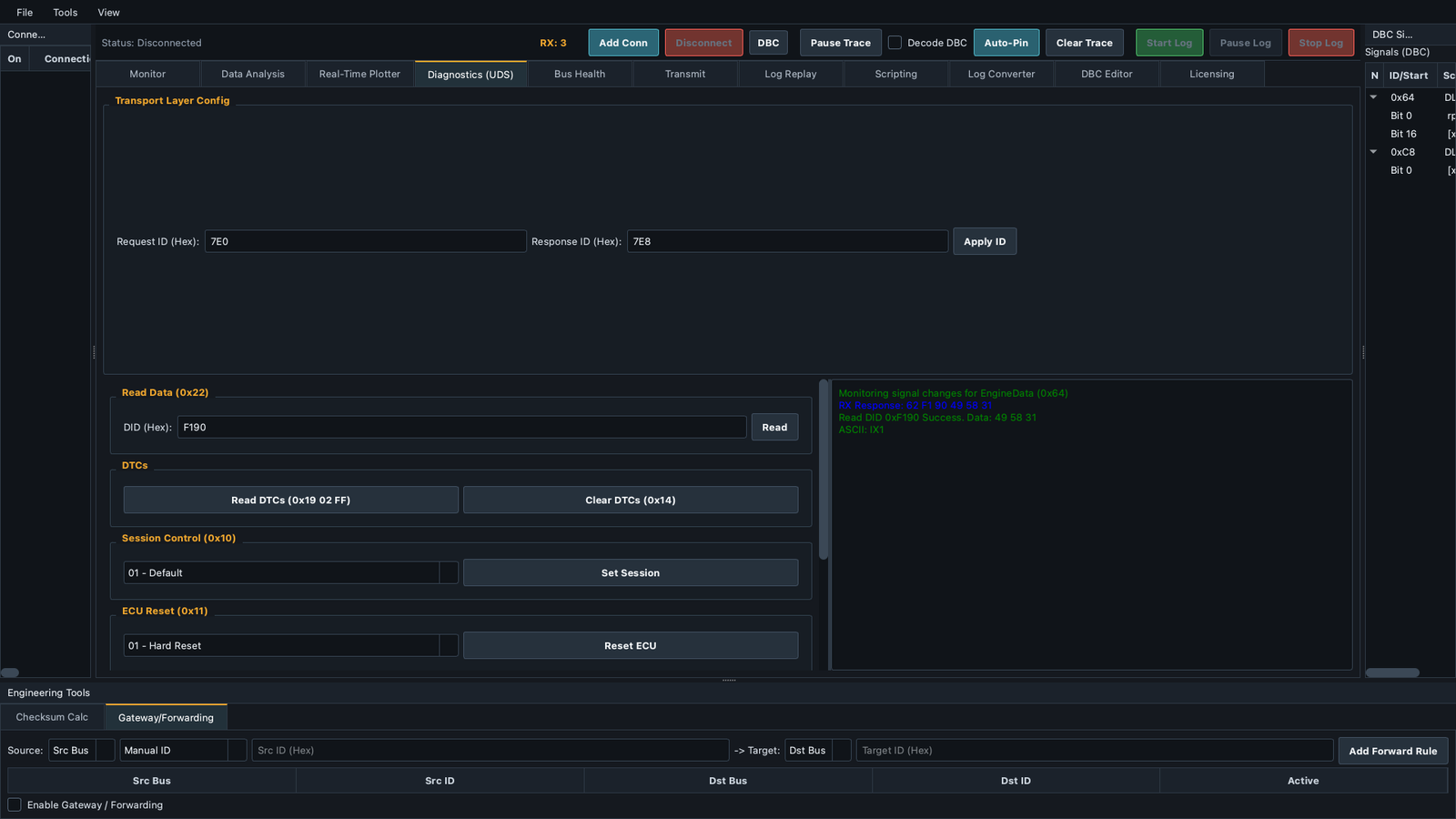Click the ID/Start column header

(x=1409, y=76)
